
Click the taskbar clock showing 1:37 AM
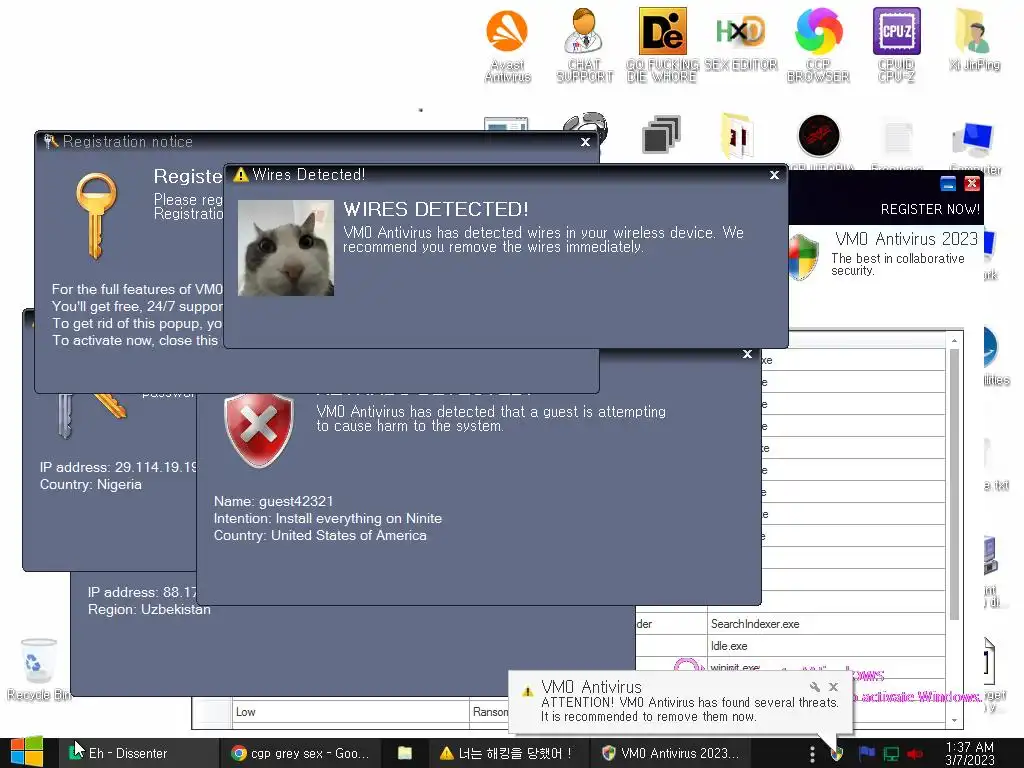click(x=970, y=753)
